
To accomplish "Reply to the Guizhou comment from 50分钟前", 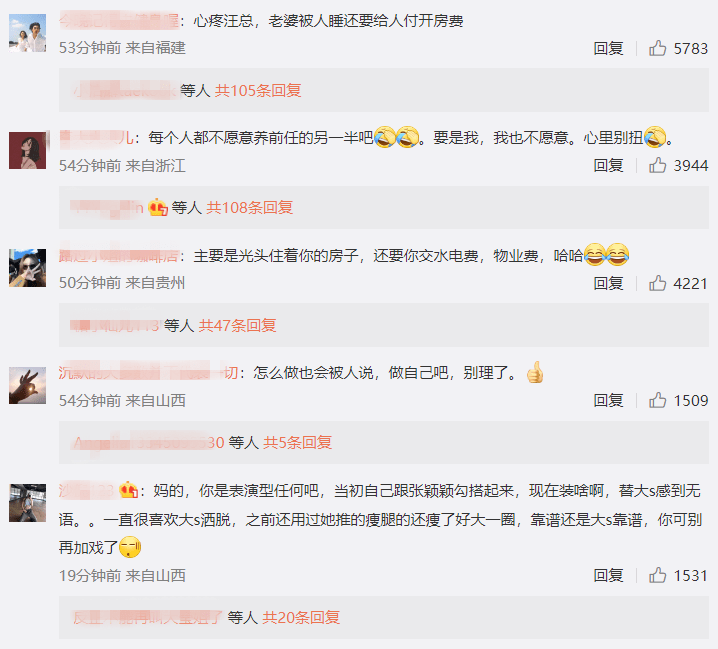I will pyautogui.click(x=608, y=284).
